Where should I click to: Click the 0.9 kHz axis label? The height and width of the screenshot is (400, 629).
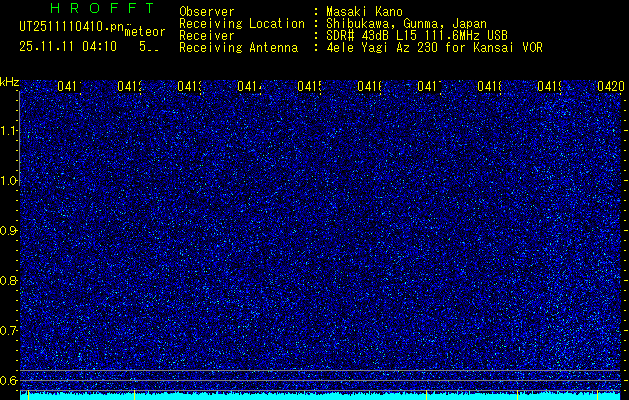[8, 231]
